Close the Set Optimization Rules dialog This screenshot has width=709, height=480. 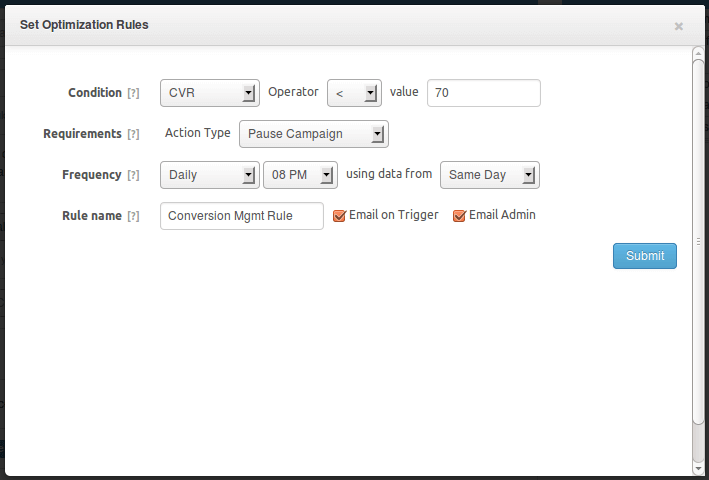679,26
